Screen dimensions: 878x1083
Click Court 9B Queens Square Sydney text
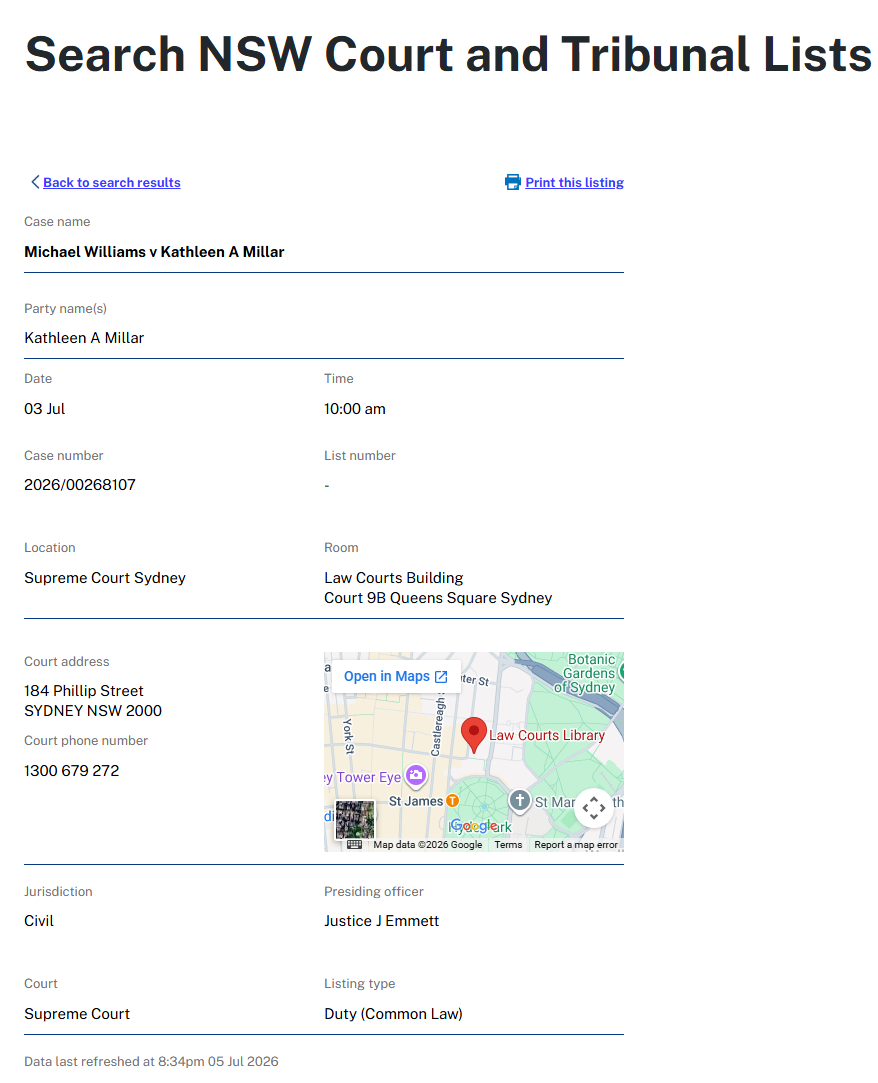coord(438,598)
